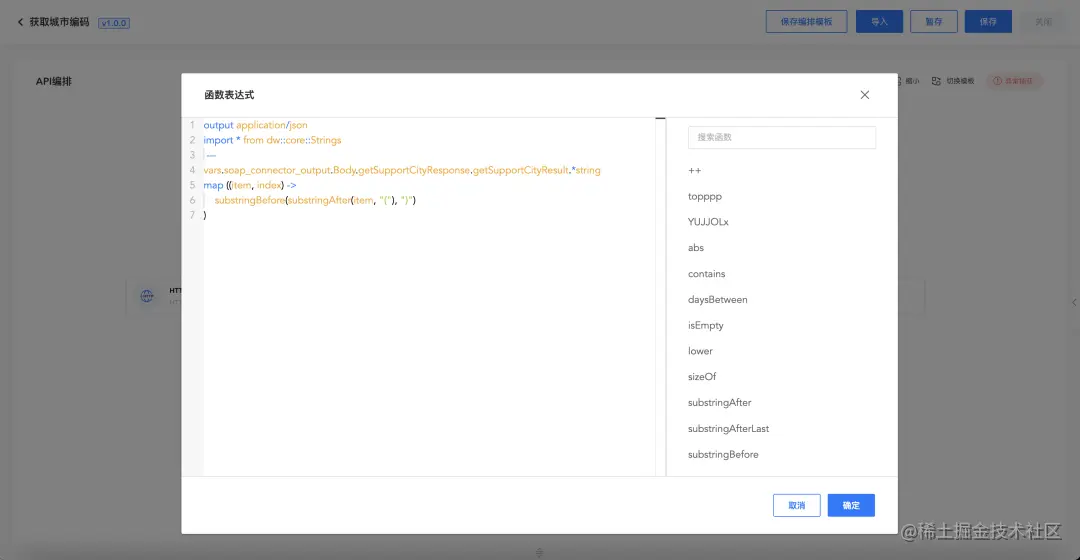Click code line 4 starting with vars.soap_connector_output
1080x560 pixels.
click(x=402, y=170)
